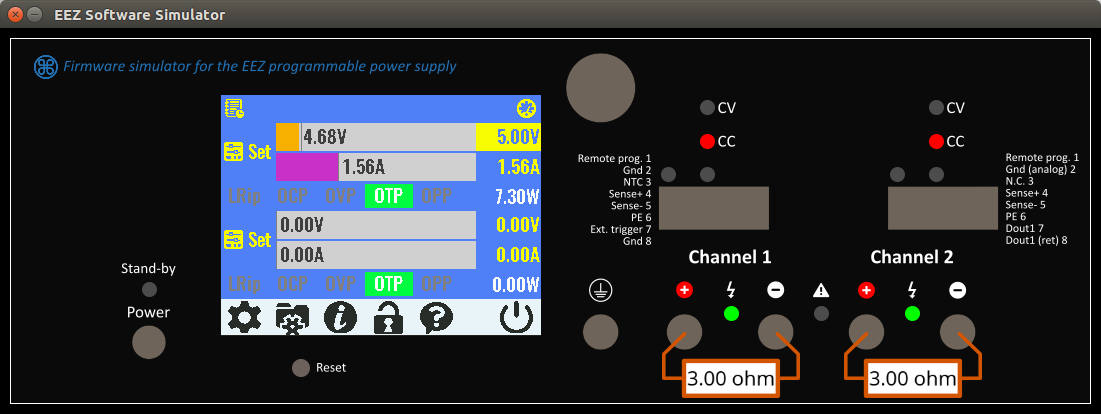Click the earth ground symbol
Image resolution: width=1101 pixels, height=414 pixels.
(x=601, y=290)
